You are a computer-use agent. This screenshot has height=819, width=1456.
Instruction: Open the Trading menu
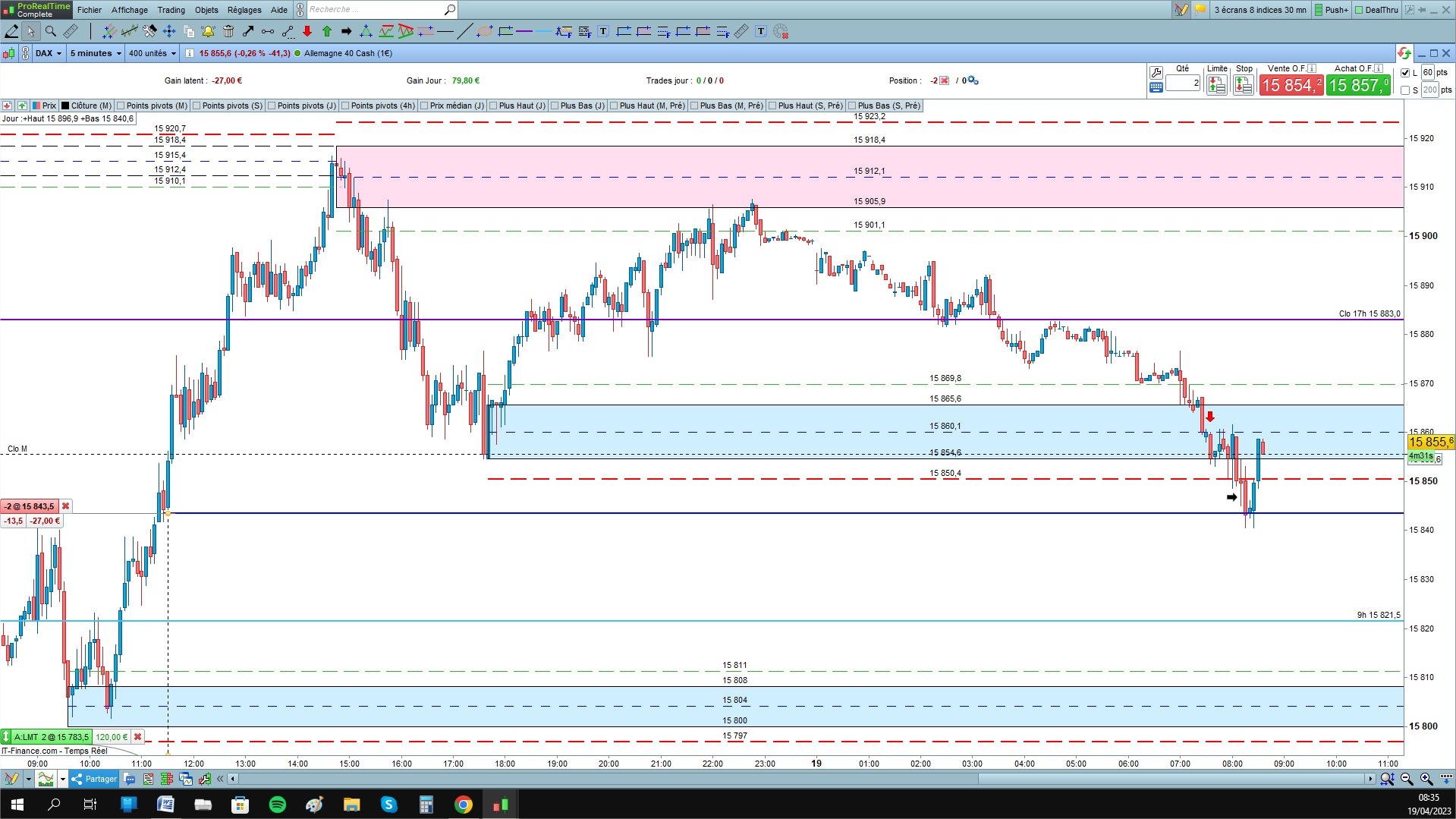tap(171, 10)
